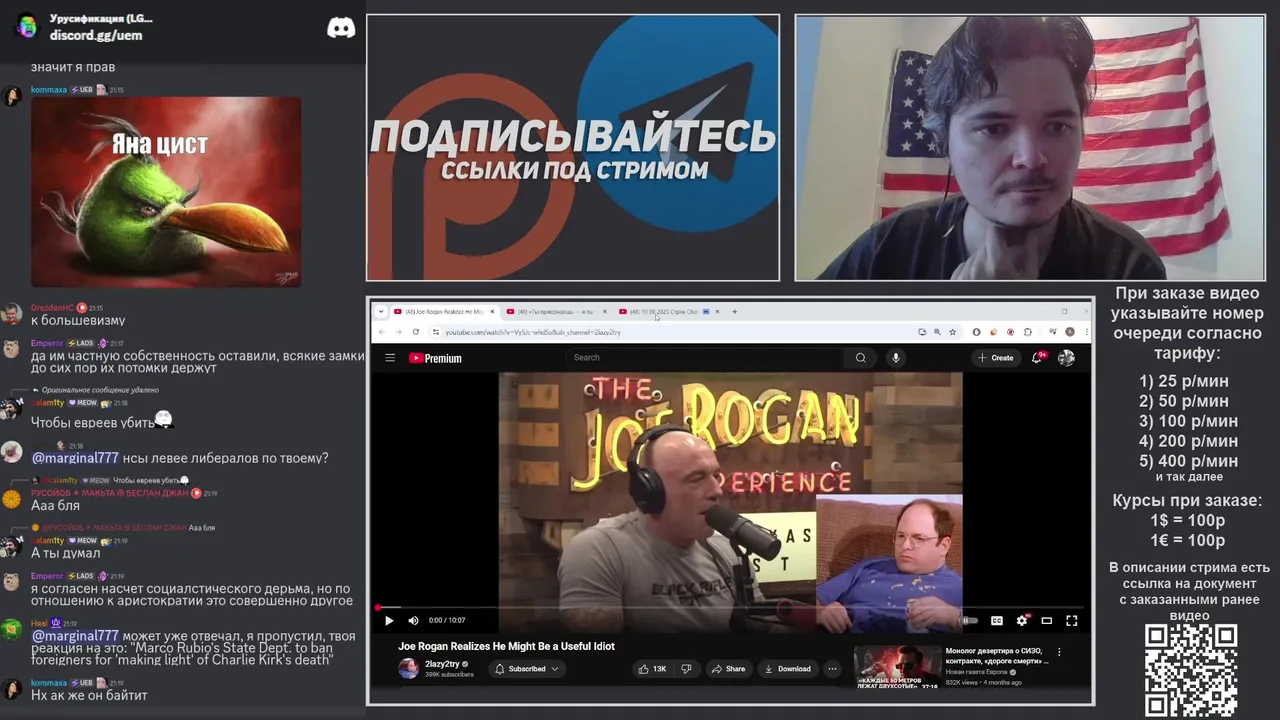
Task: Open the YouTube account avatar menu
Action: 1066,357
